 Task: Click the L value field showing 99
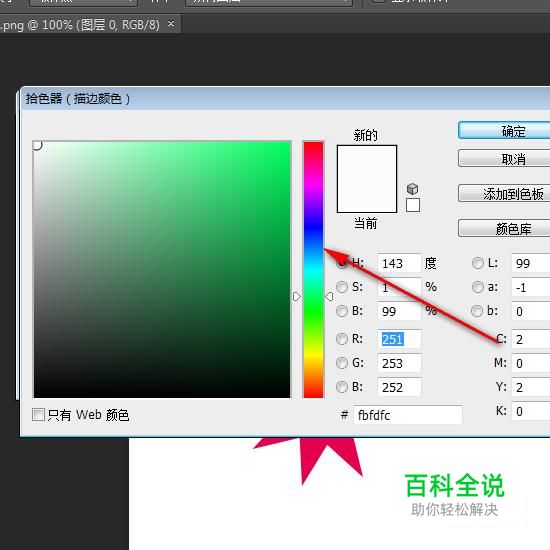(x=531, y=263)
